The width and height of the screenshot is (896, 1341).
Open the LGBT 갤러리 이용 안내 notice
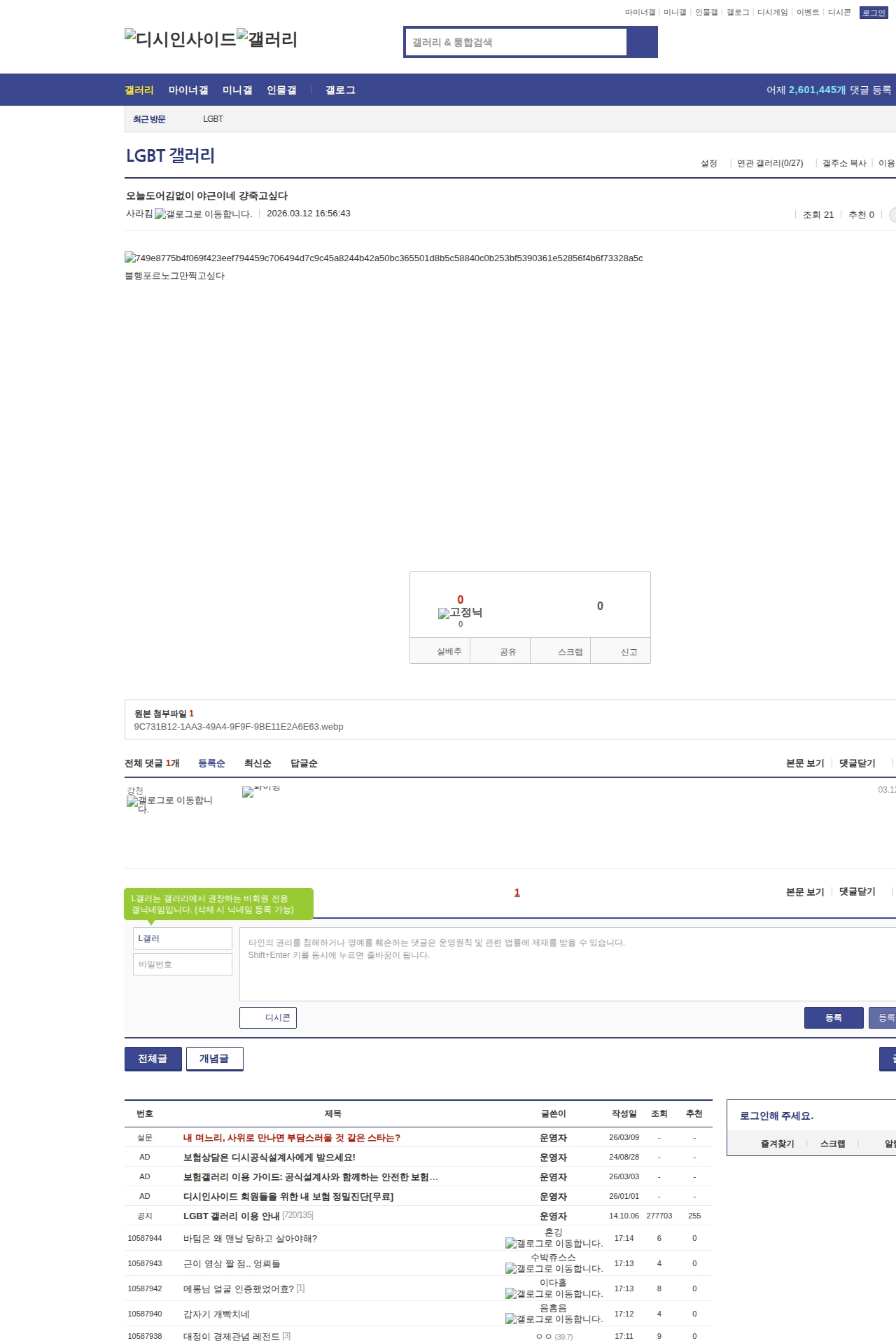(x=231, y=1216)
